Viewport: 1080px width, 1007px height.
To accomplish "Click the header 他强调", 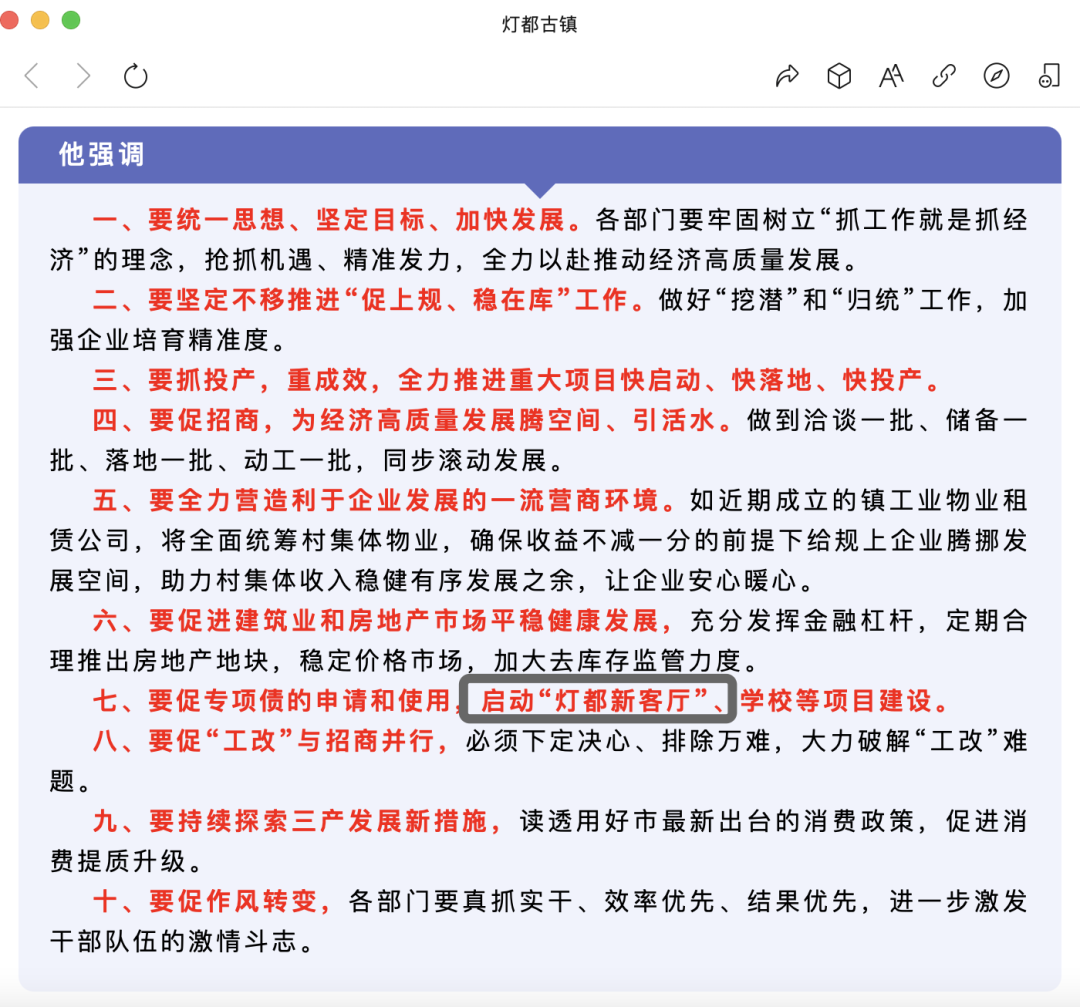I will (101, 154).
